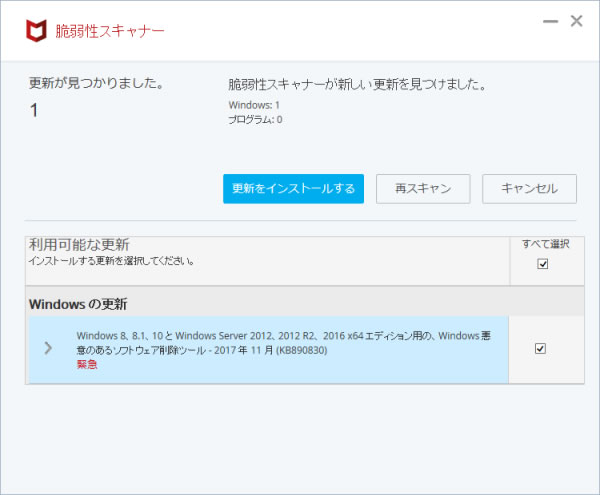Close the 脆弱性スキャナー window
The image size is (600, 495).
pos(576,21)
